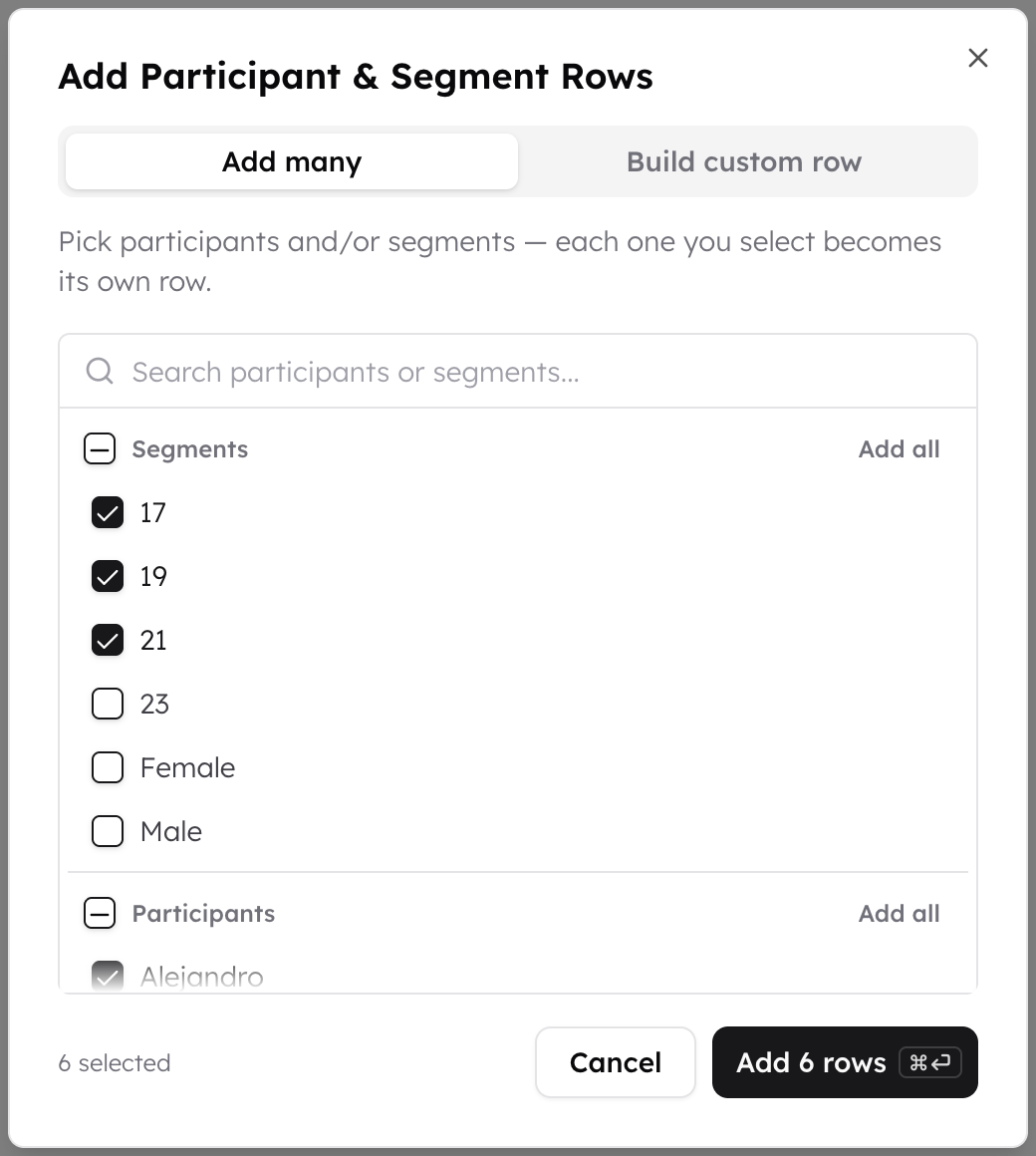
Task: Click the keyboard shortcut badge on Add rows
Action: tap(930, 1062)
